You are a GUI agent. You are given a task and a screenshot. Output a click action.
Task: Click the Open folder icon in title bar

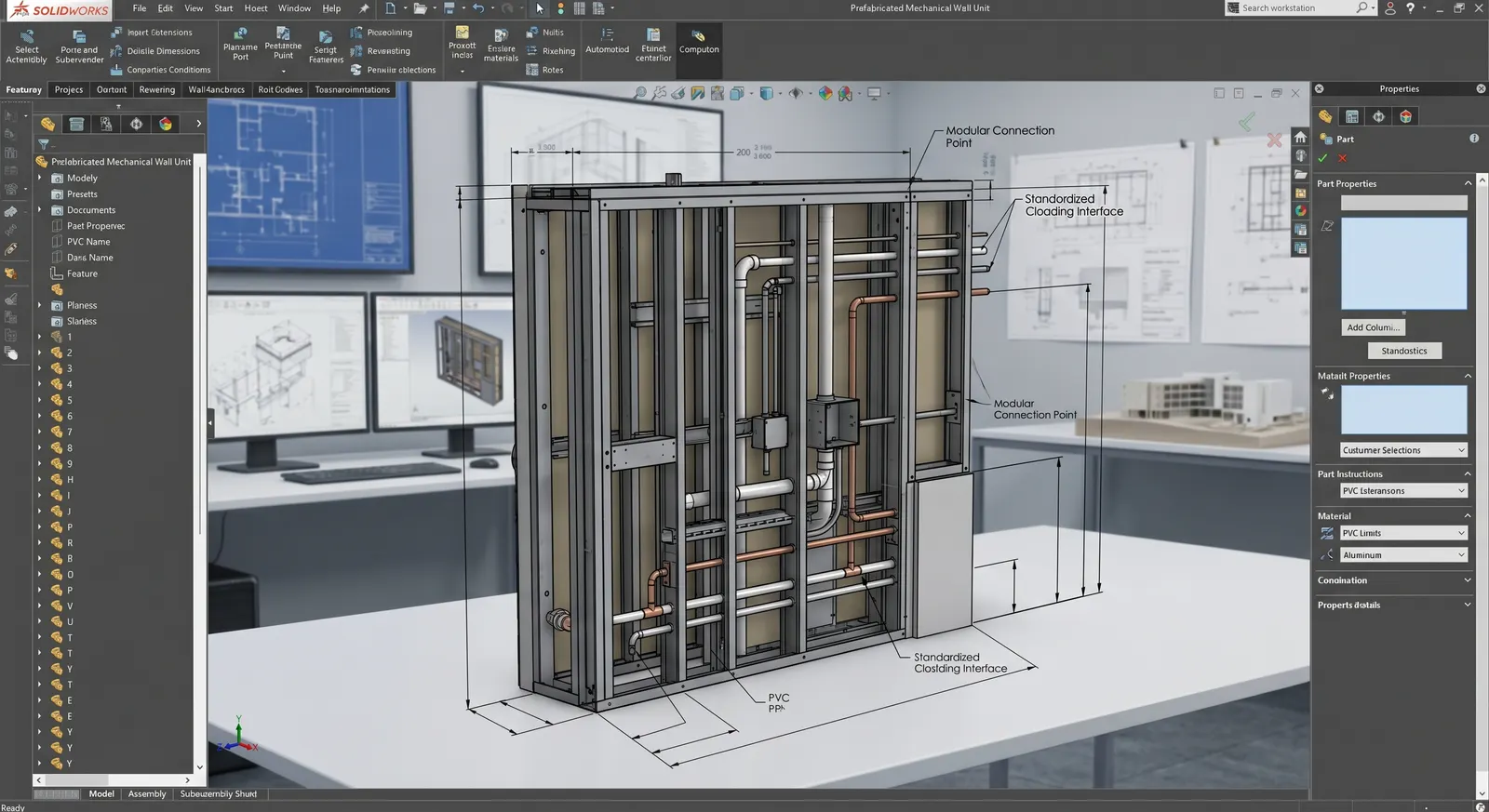click(421, 8)
